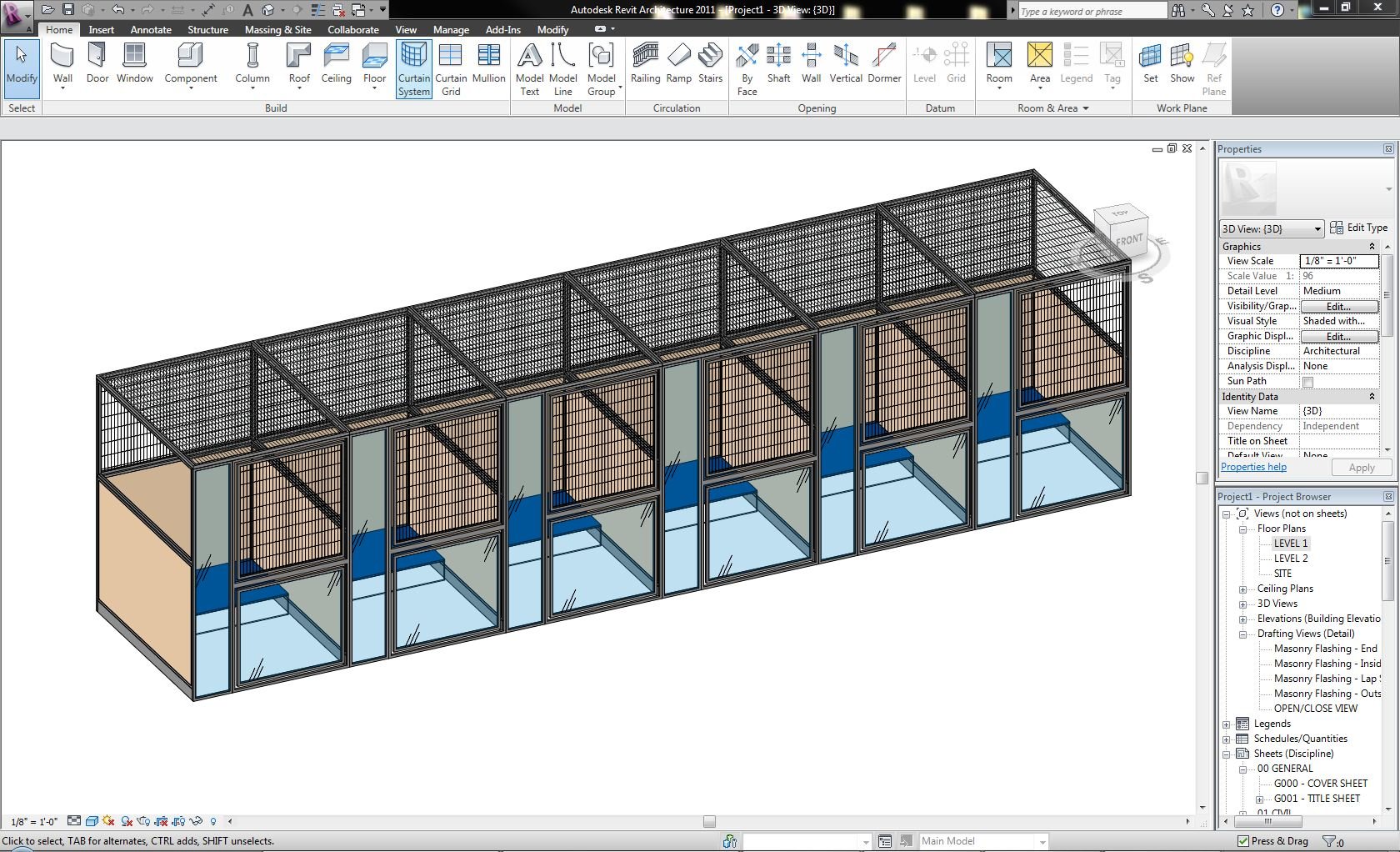Click the Properties help link
1400x852 pixels.
1253,467
